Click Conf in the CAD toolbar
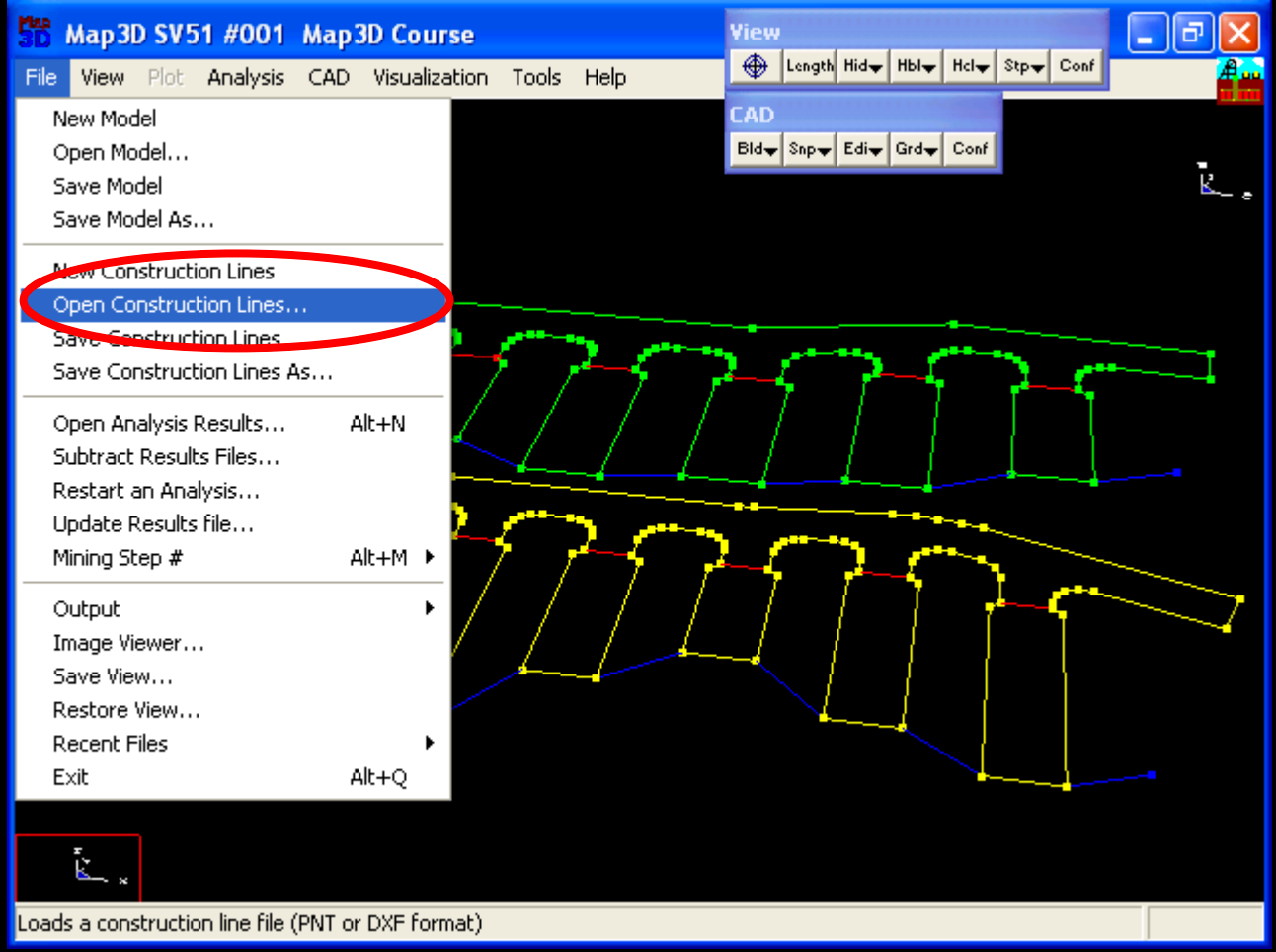 [970, 149]
